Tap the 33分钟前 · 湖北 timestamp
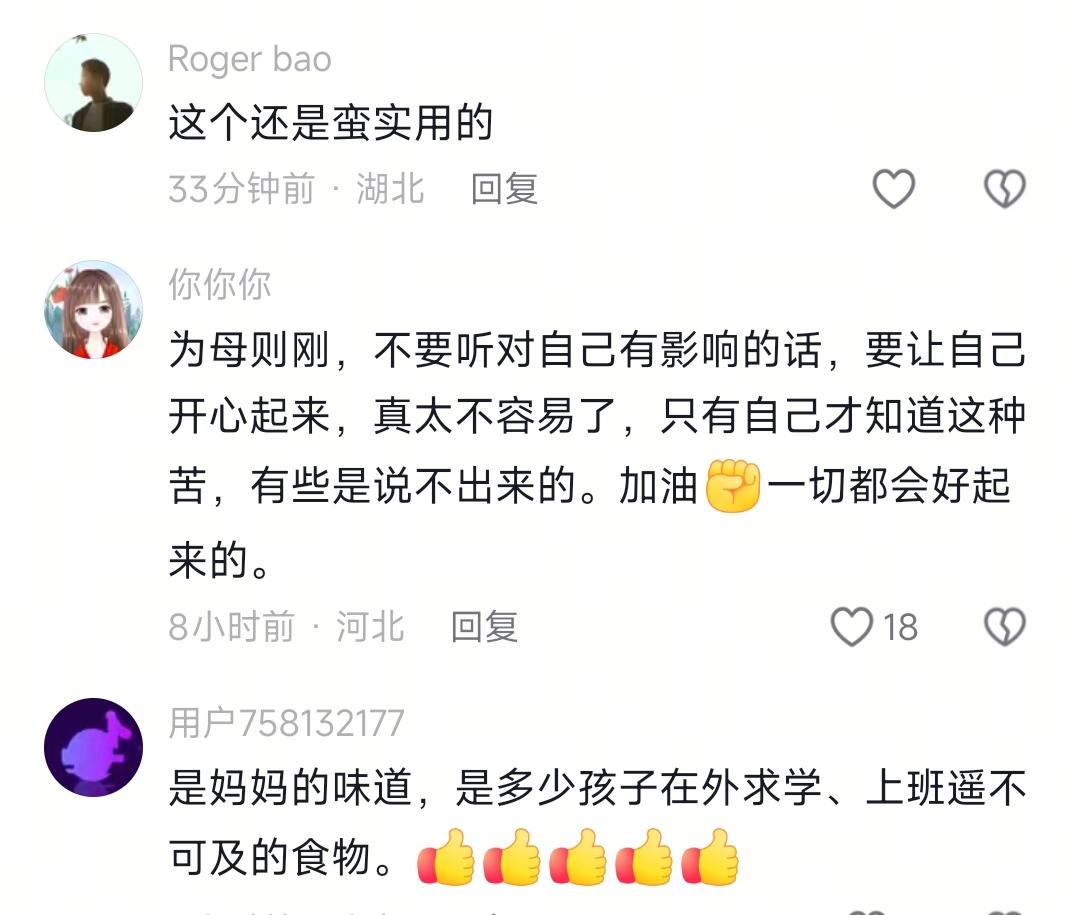 297,189
